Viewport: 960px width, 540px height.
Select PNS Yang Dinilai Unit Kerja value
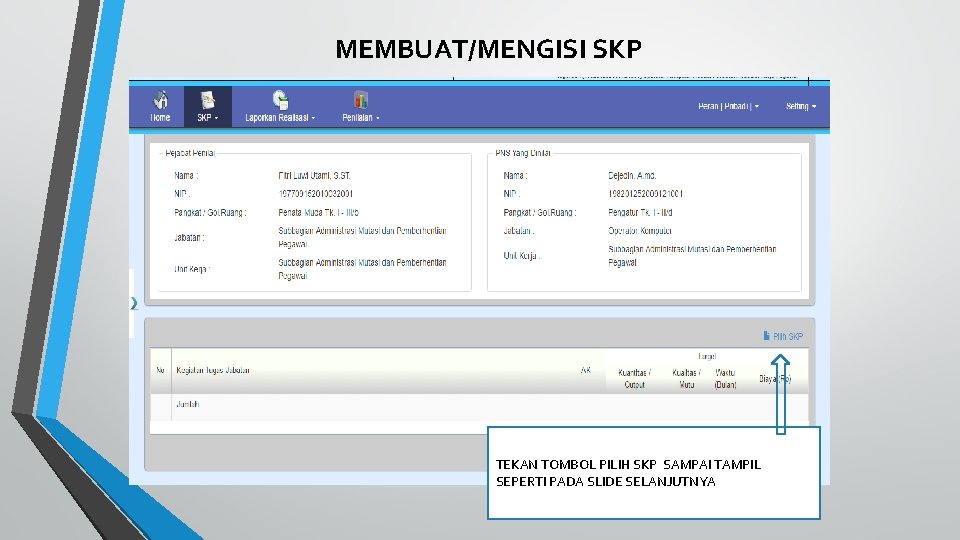tap(692, 256)
